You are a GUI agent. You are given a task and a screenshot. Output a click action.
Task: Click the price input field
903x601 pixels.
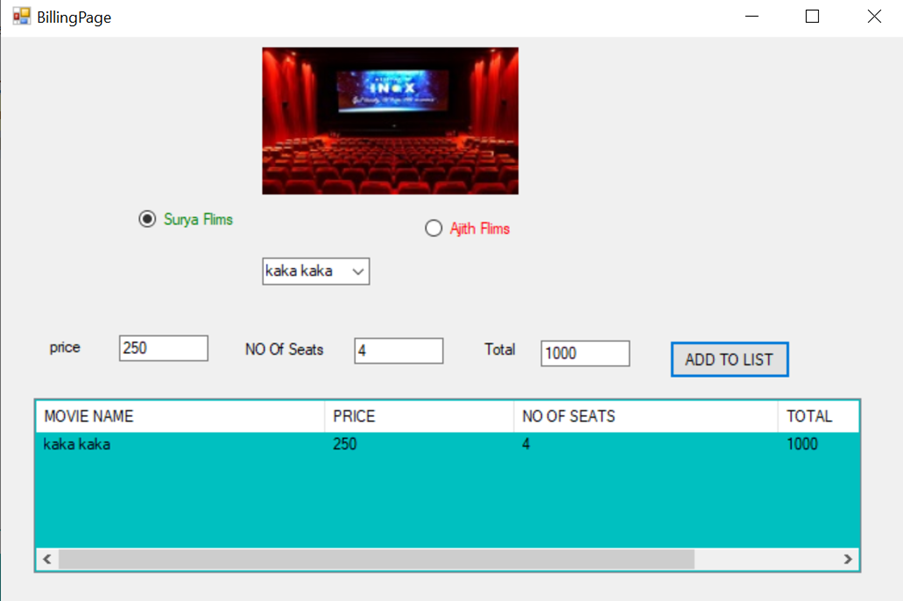coord(163,348)
